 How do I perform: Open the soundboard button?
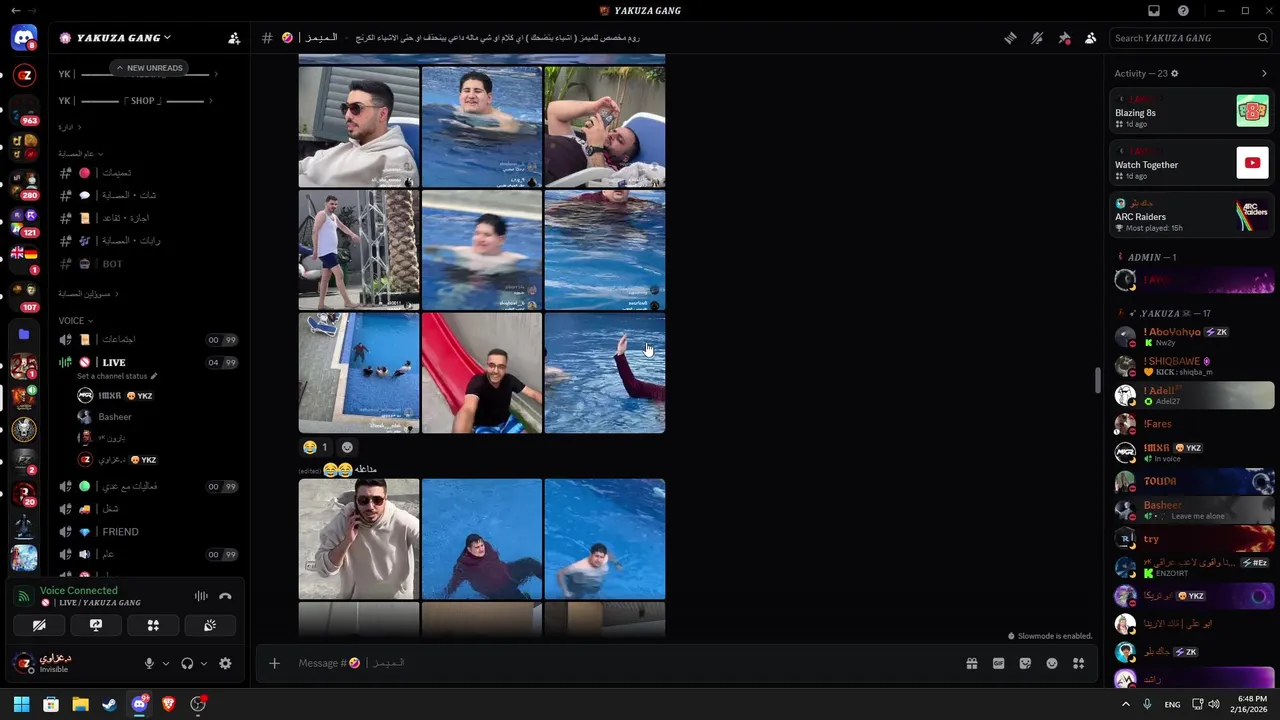(210, 625)
